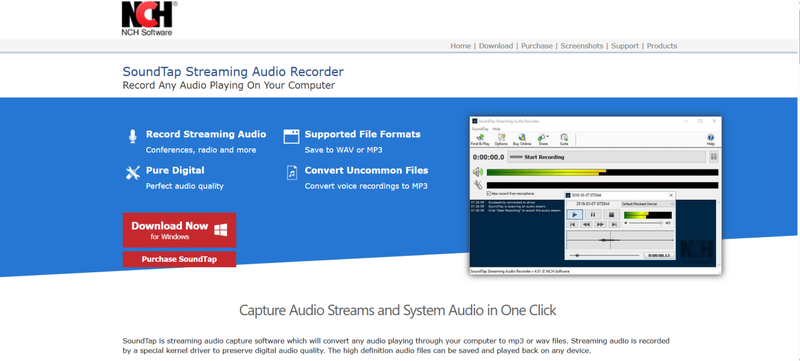Jump to end in the mini player
This screenshot has height=361, width=800.
(x=614, y=224)
